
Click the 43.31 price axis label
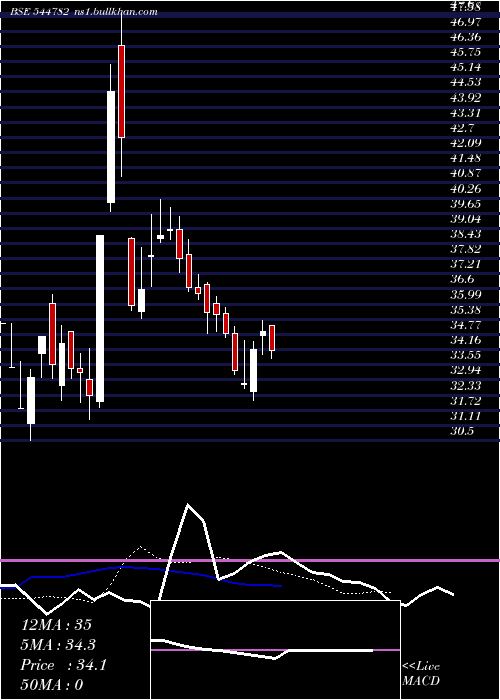click(466, 113)
